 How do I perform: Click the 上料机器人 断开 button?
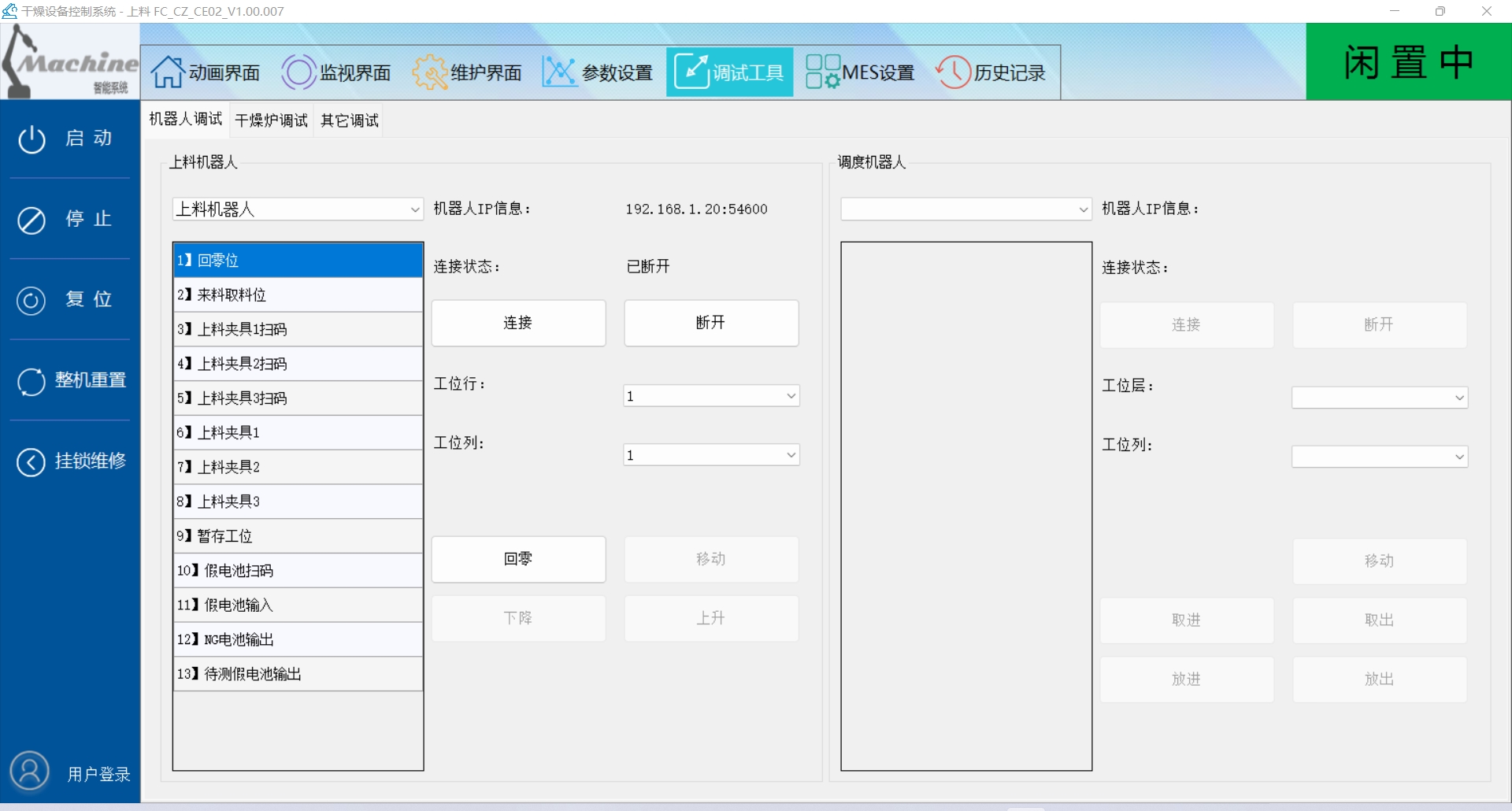711,323
